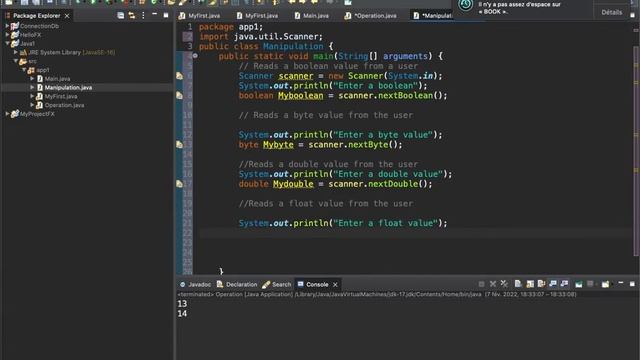Expand Operation.java in the tree
640x360 pixels.
coord(32,105)
